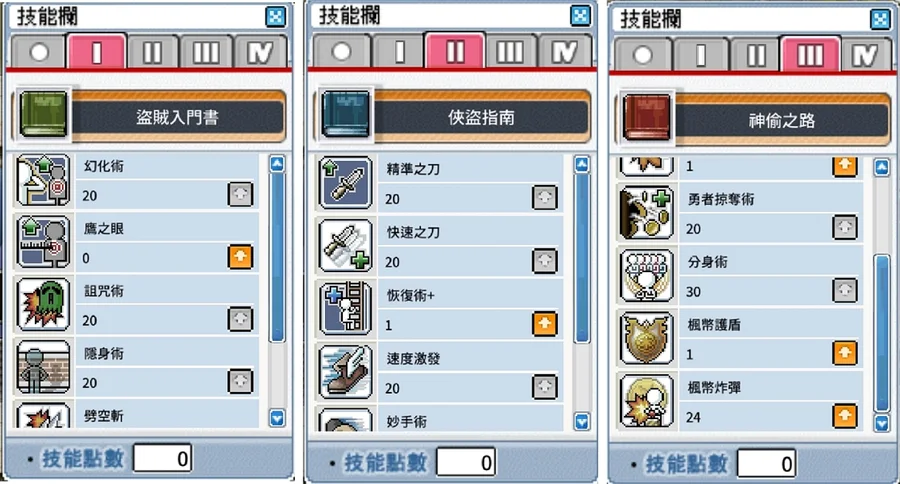Select the beginner circle tab in 神偷之路 window
This screenshot has width=900, height=484.
pyautogui.click(x=643, y=56)
